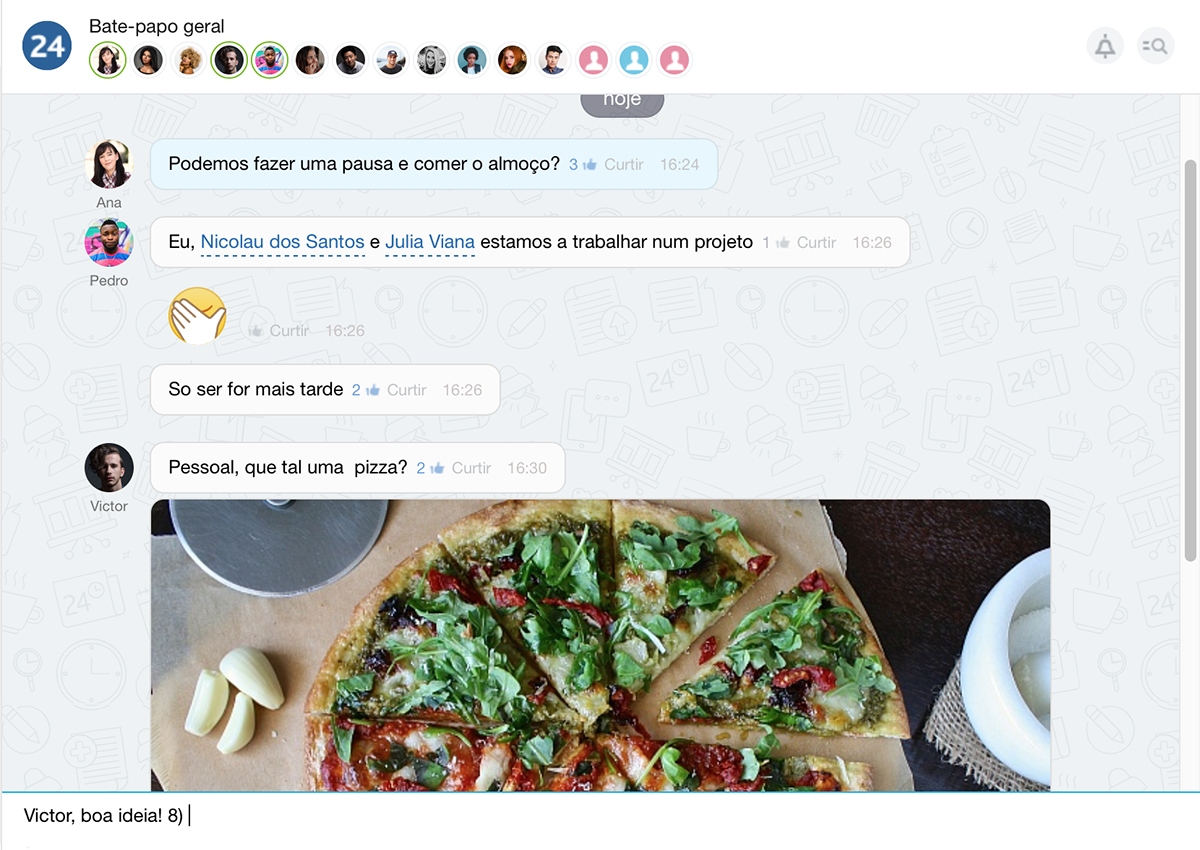This screenshot has height=850, width=1200.
Task: Open Ana's avatar beside her lunch message
Action: (109, 164)
